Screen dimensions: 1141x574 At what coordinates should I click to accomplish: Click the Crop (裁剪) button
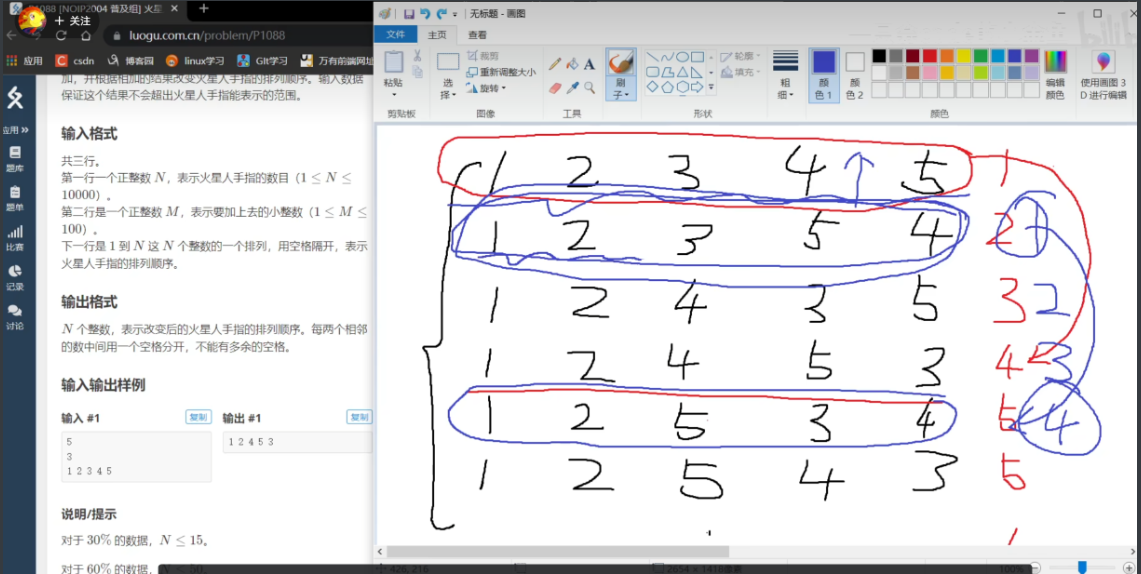pos(482,56)
